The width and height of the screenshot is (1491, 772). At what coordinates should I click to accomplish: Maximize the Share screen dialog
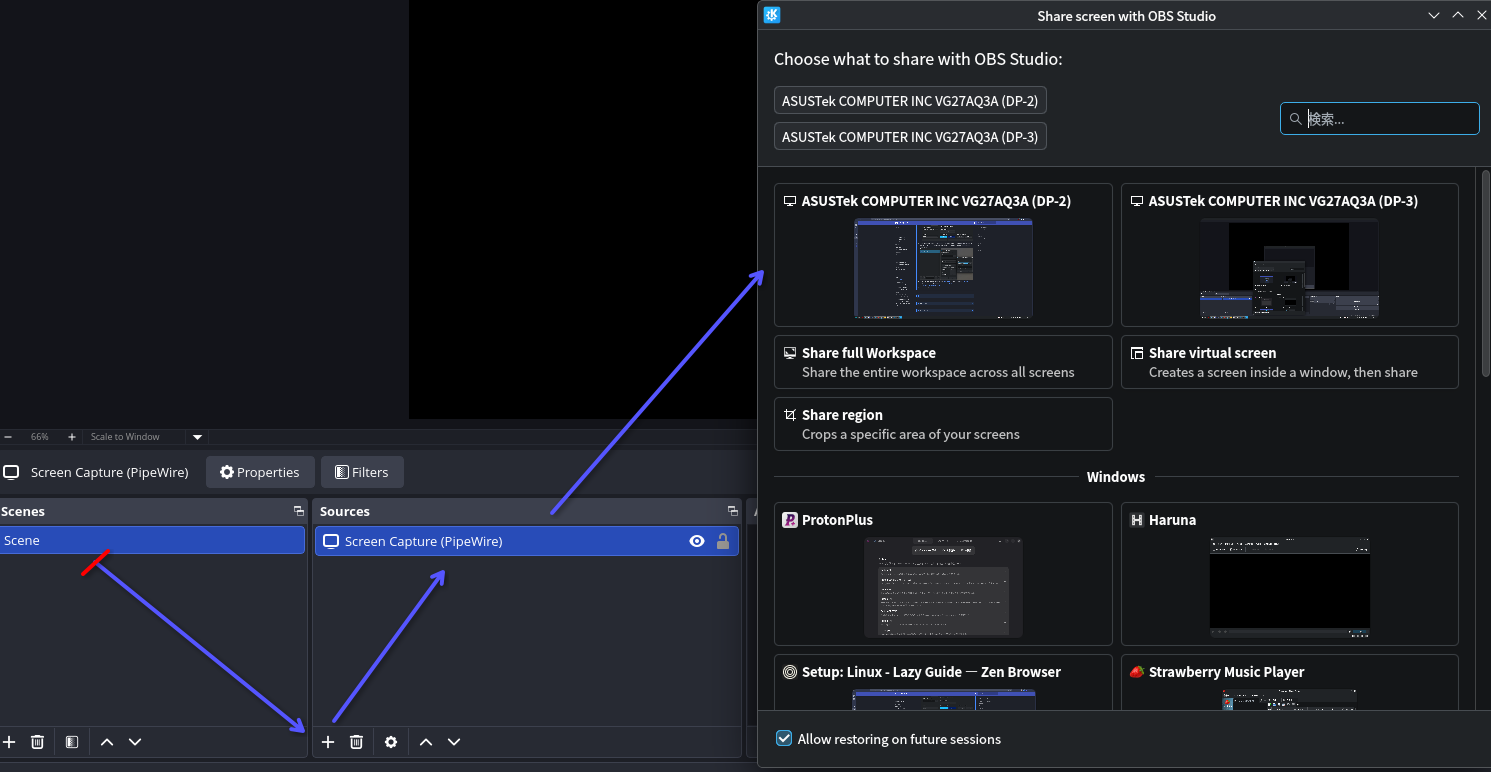tap(1458, 15)
